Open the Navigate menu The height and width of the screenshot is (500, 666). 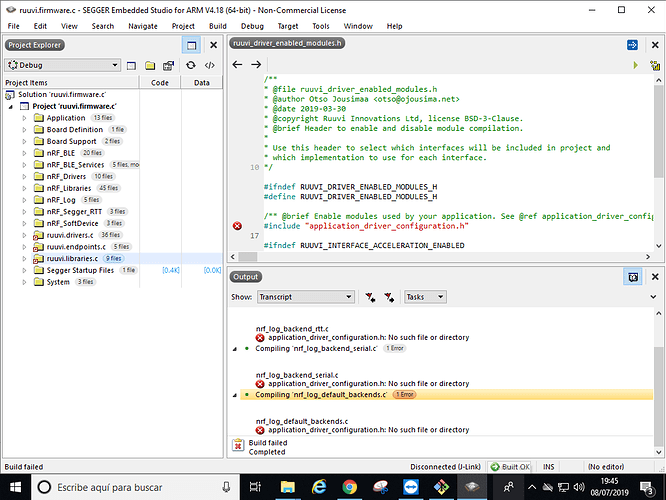(143, 26)
